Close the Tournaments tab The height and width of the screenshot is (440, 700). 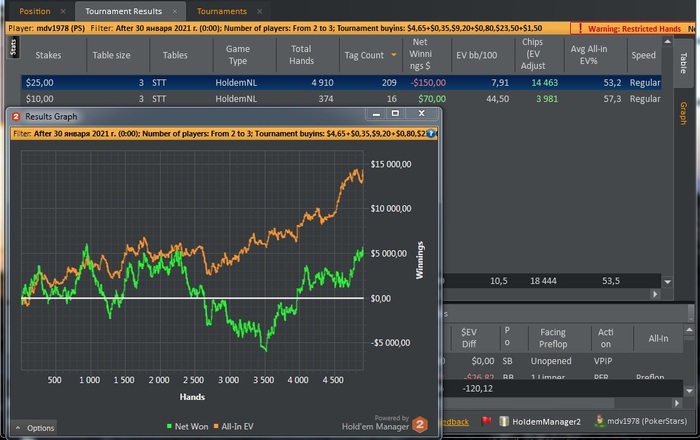(x=259, y=12)
